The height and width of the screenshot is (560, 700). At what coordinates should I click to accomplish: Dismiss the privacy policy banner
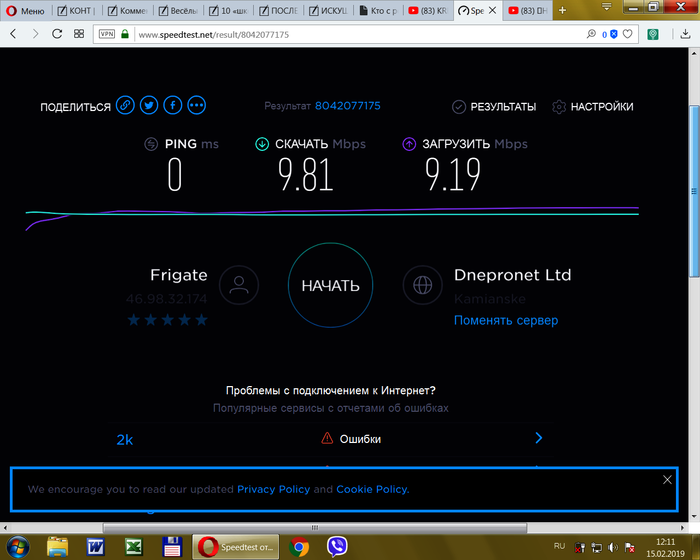(x=667, y=480)
